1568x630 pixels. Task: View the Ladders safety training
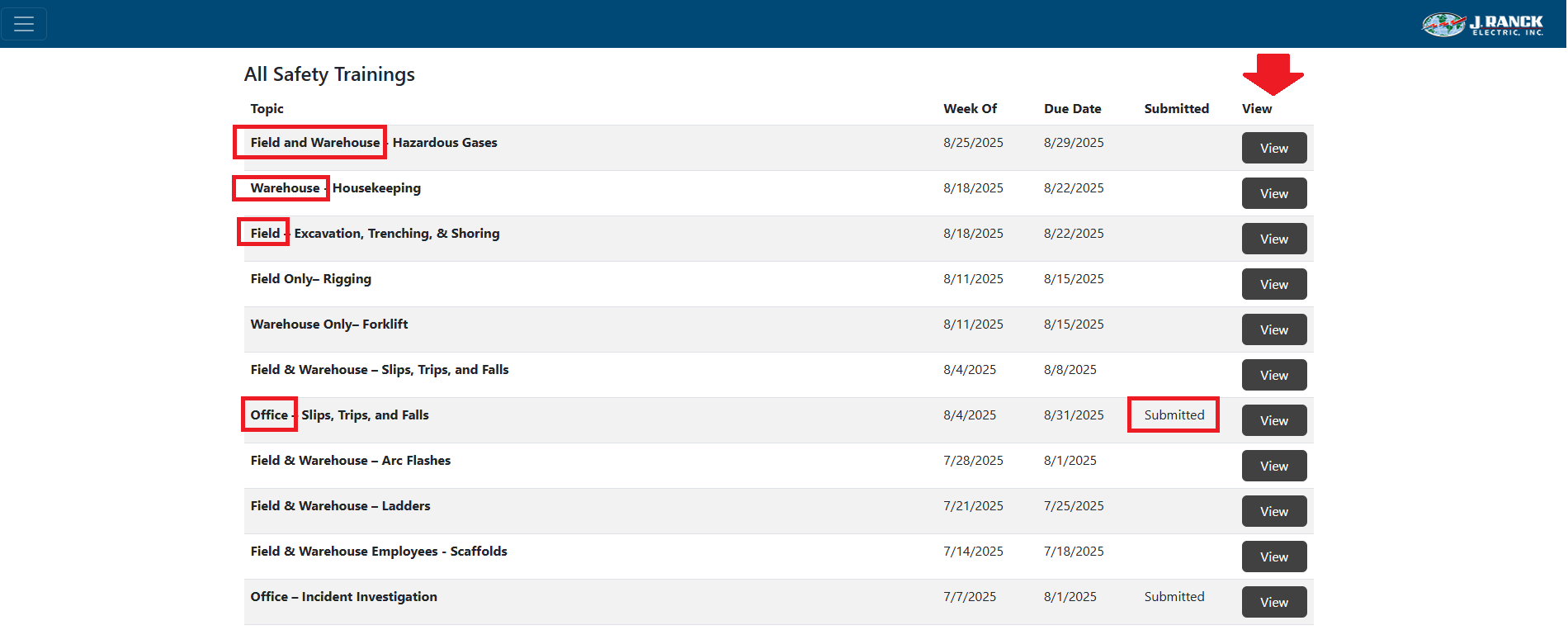(1273, 512)
